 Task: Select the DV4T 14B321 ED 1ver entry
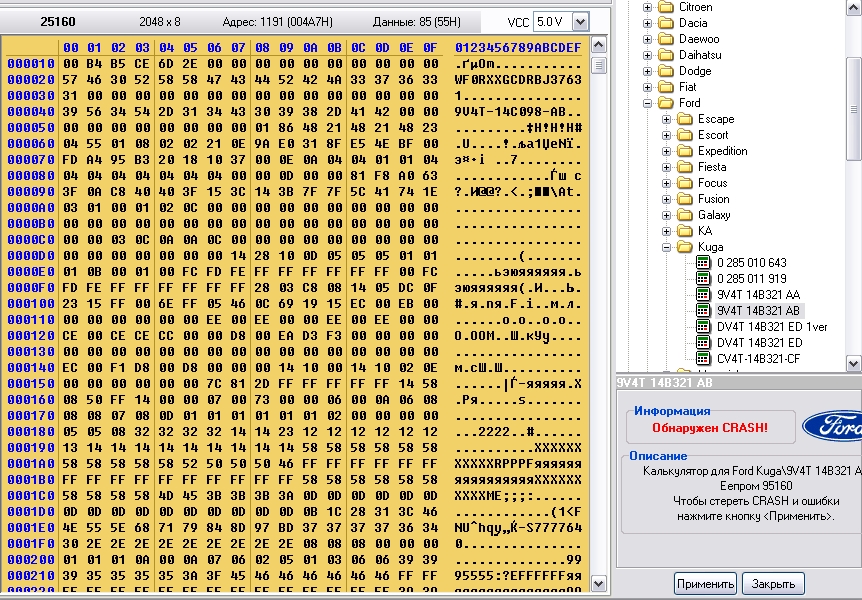tap(772, 327)
